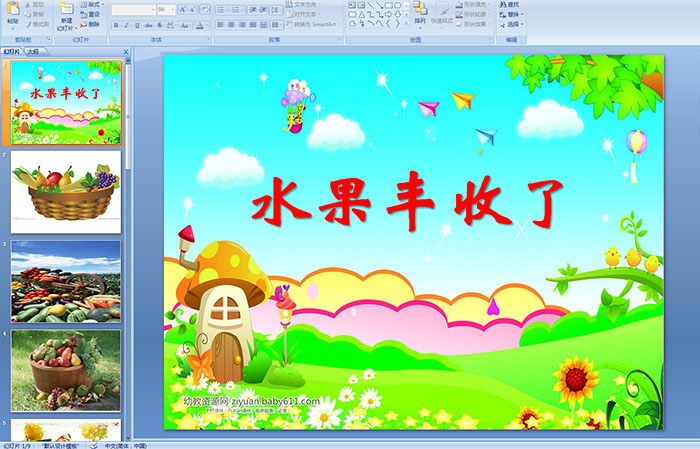Open the Layout (版式) dropdown
The image size is (700, 449).
click(92, 4)
